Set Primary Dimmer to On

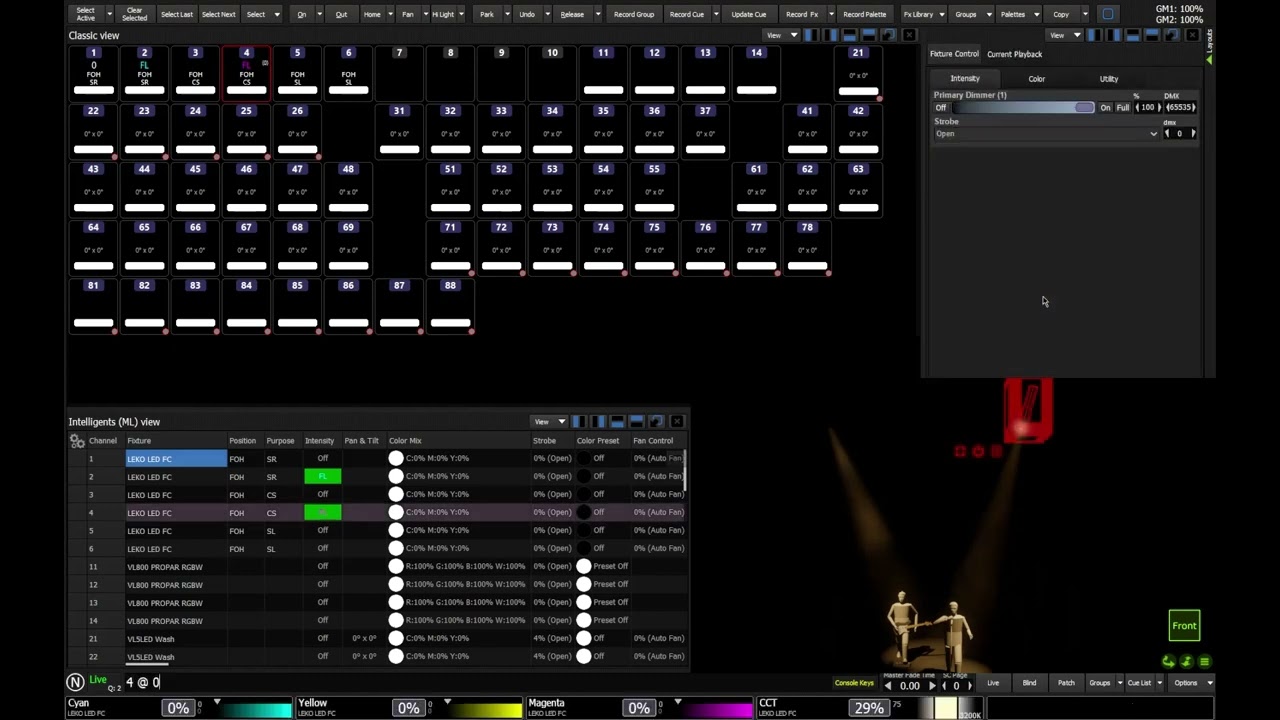pos(1105,108)
